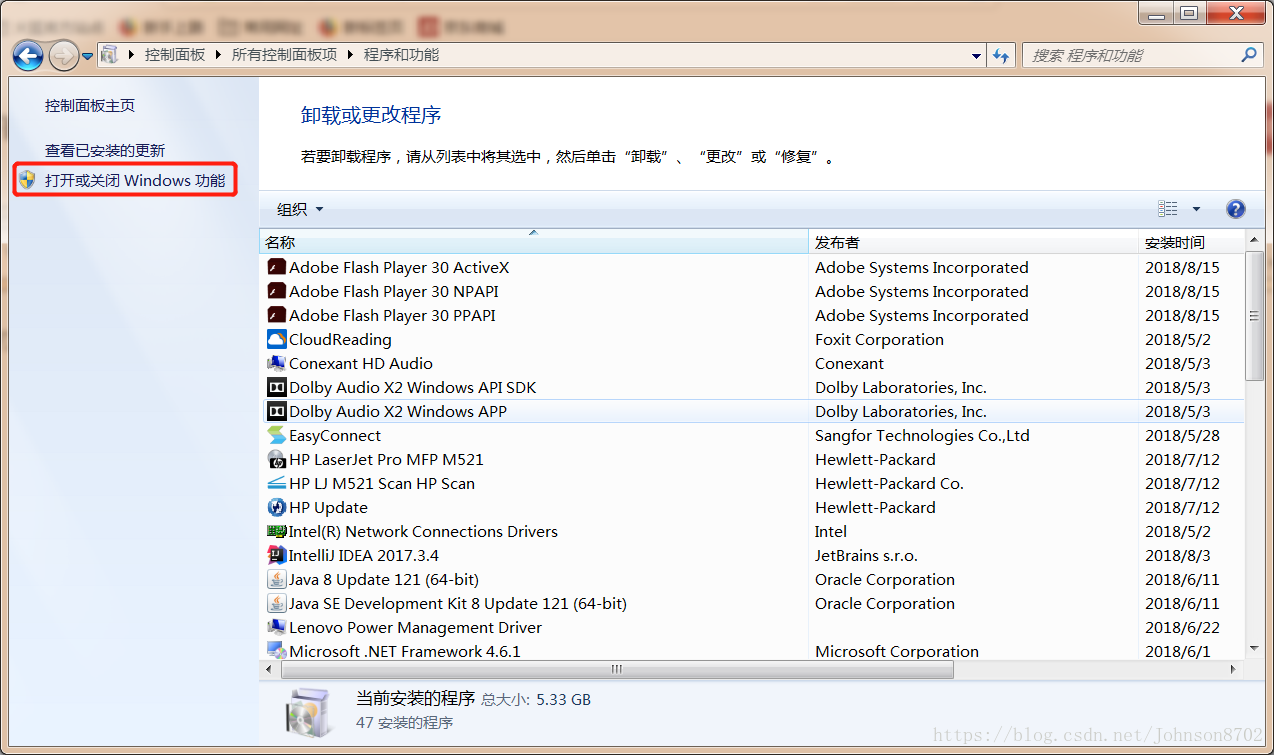The width and height of the screenshot is (1274, 755).
Task: Click publisher cell Sangfor Technologies Co.,Ltd
Action: click(x=922, y=435)
